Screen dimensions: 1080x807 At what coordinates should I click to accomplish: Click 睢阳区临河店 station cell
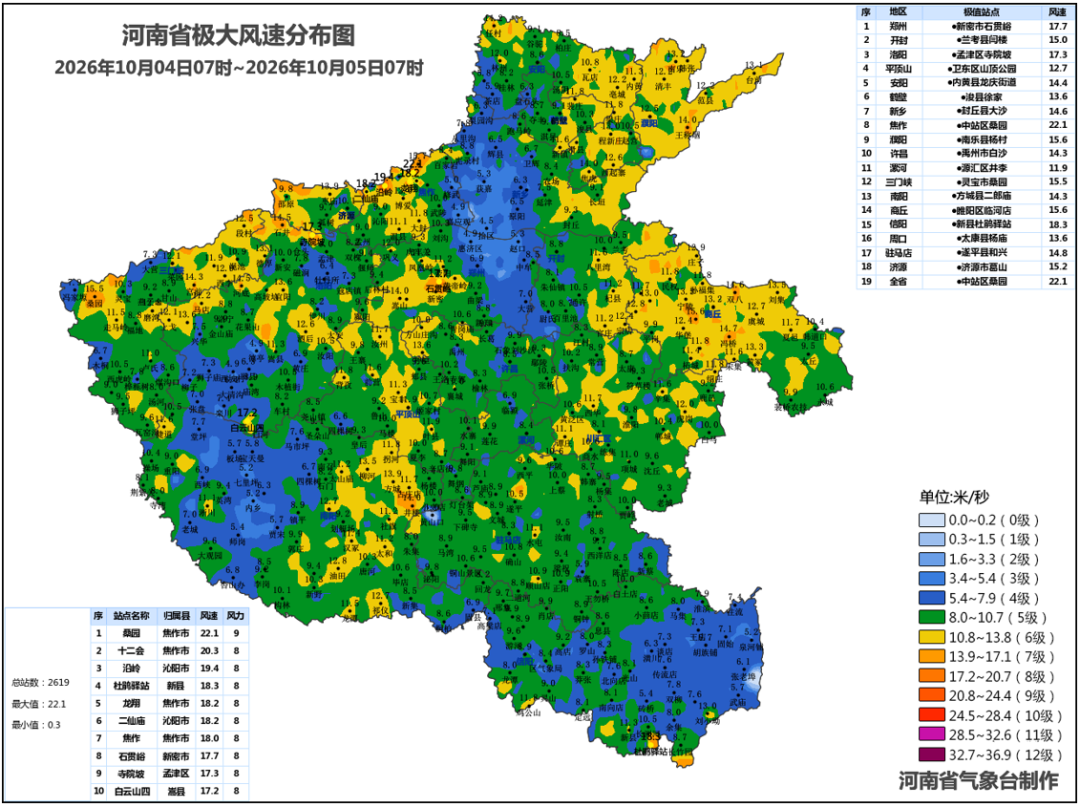pos(981,210)
